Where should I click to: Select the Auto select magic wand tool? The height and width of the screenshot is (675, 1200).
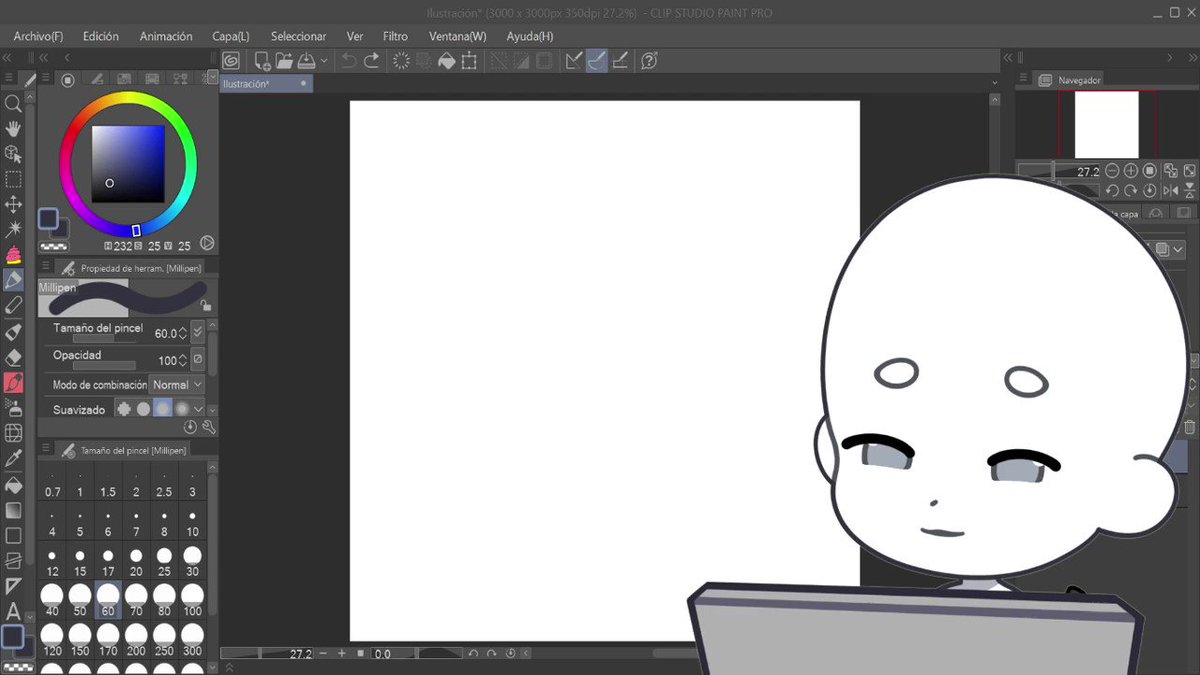click(13, 230)
